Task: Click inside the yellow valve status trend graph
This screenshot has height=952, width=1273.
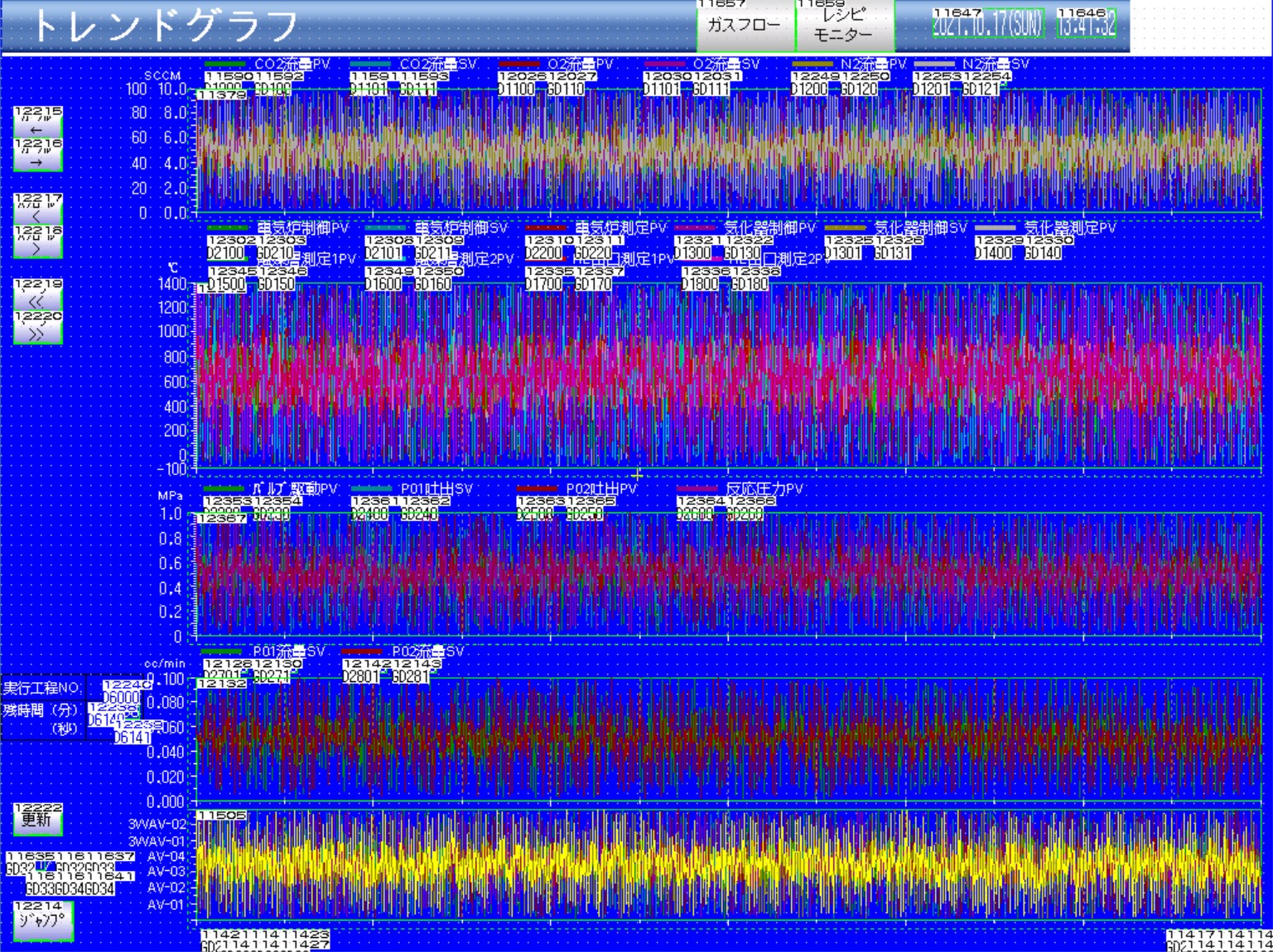Action: (x=729, y=863)
